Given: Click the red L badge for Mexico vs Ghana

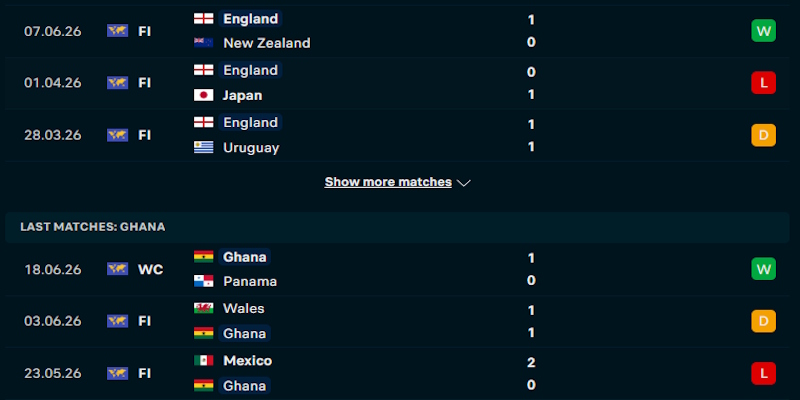Looking at the screenshot, I should point(763,373).
